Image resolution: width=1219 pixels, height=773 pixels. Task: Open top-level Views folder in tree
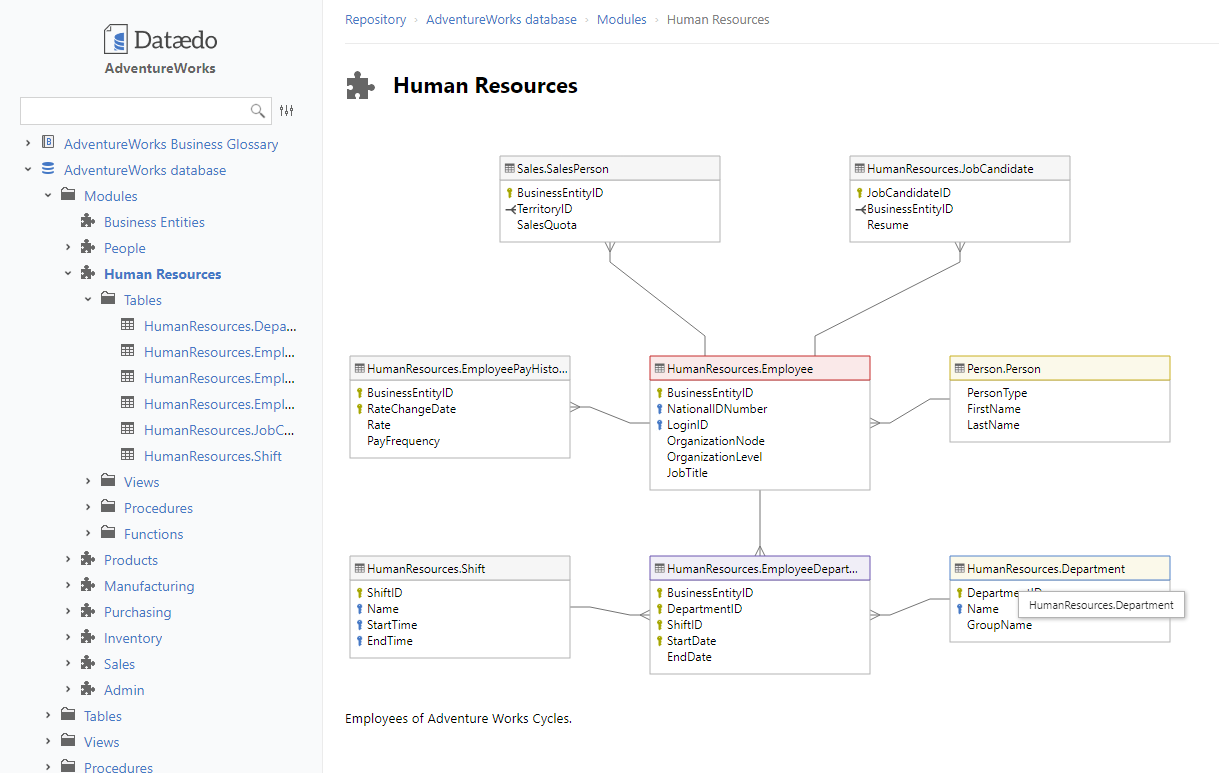pos(102,742)
